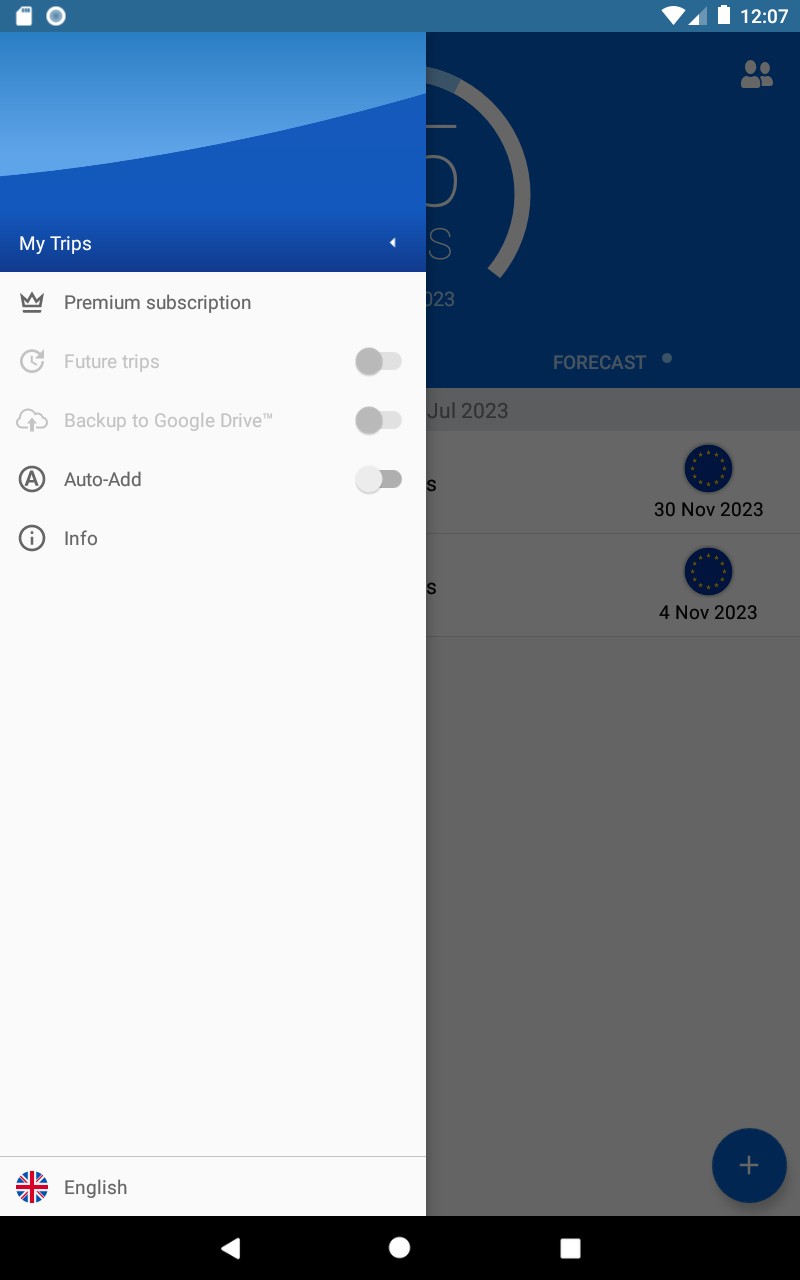Select the Info menu entry

point(213,538)
